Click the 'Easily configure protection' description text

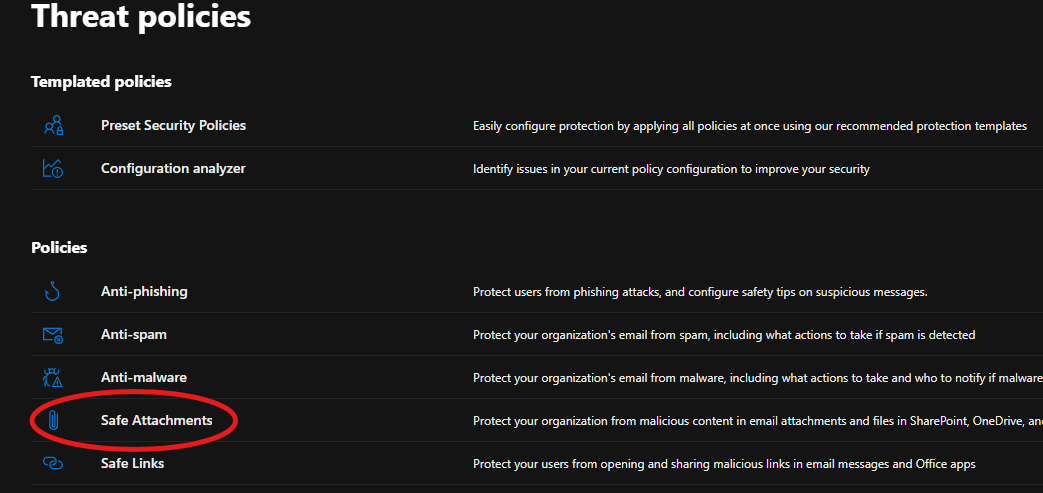coord(749,126)
